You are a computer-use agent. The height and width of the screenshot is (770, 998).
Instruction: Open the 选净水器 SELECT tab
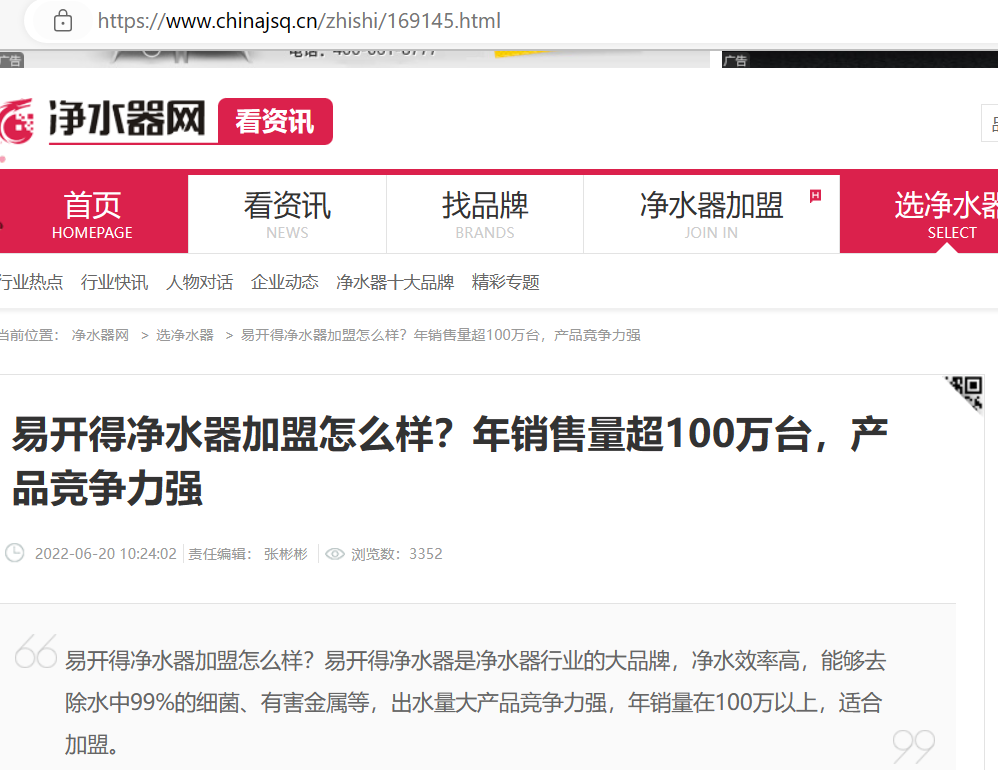click(x=919, y=214)
